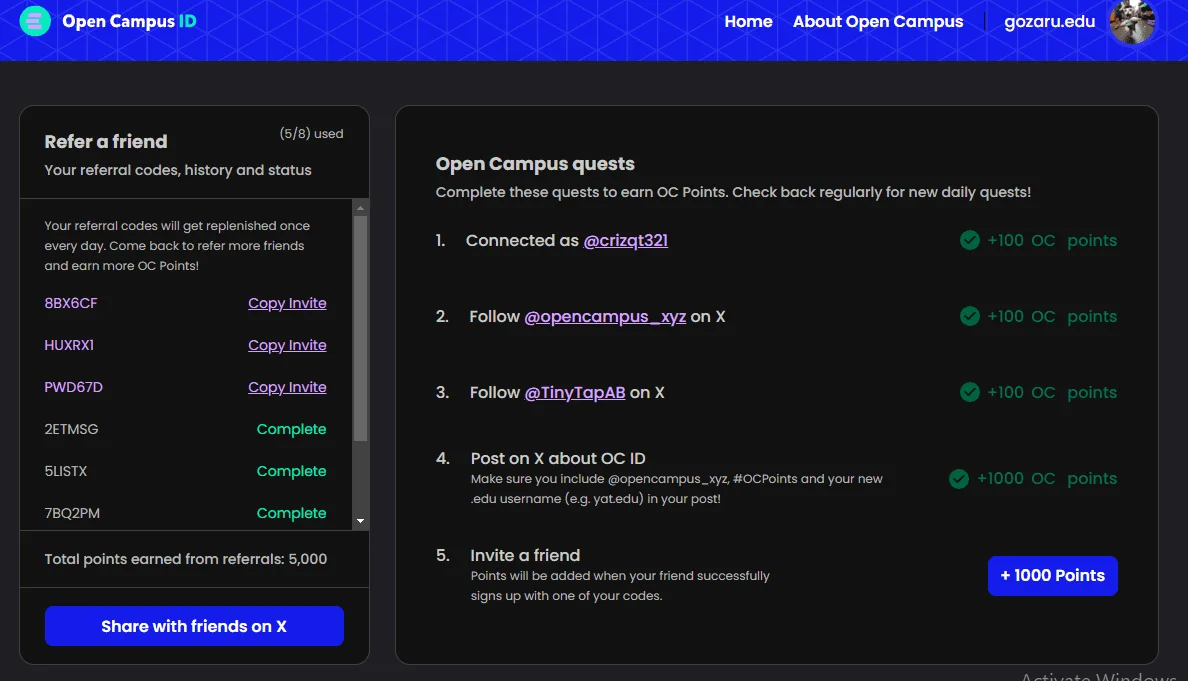Click +100 OC points for @opencampus_xyz quest
1188x681 pixels.
[1052, 316]
